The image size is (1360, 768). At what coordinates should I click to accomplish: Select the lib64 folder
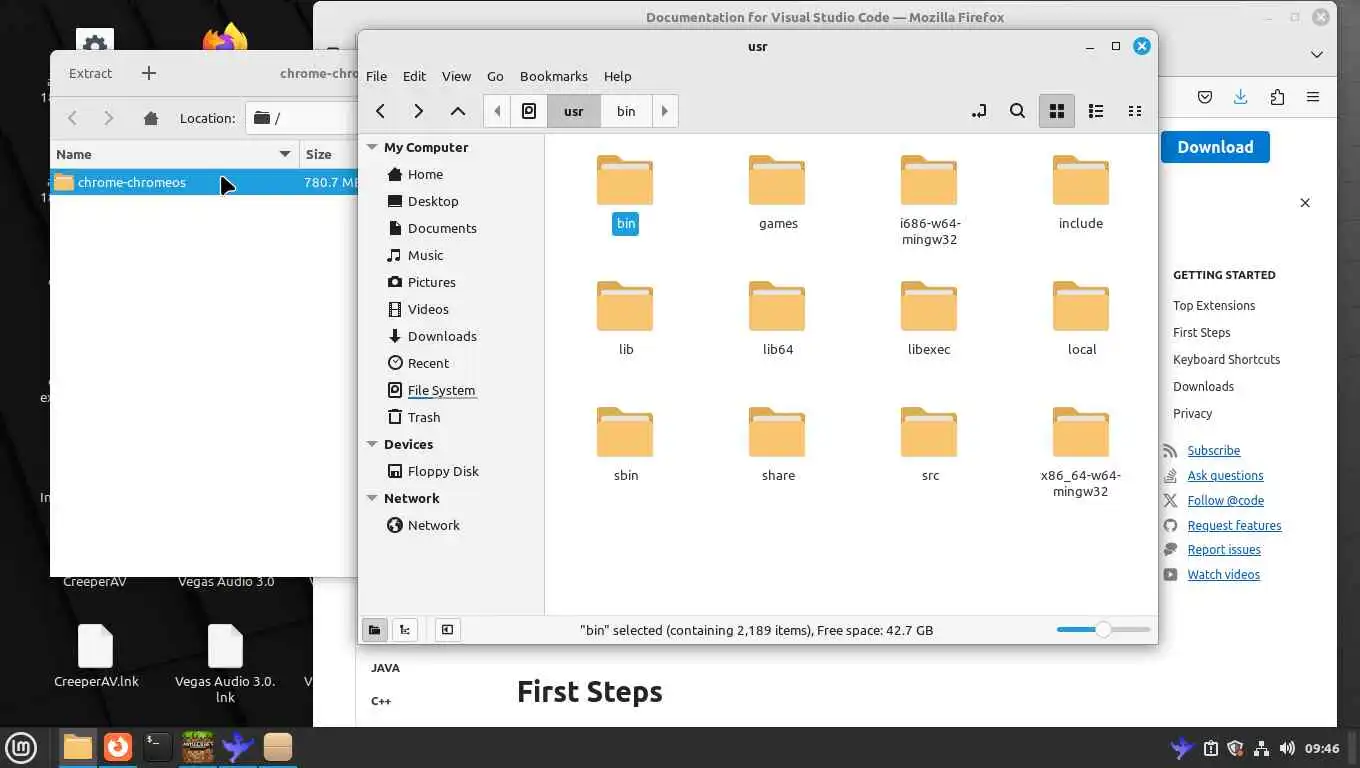[778, 319]
